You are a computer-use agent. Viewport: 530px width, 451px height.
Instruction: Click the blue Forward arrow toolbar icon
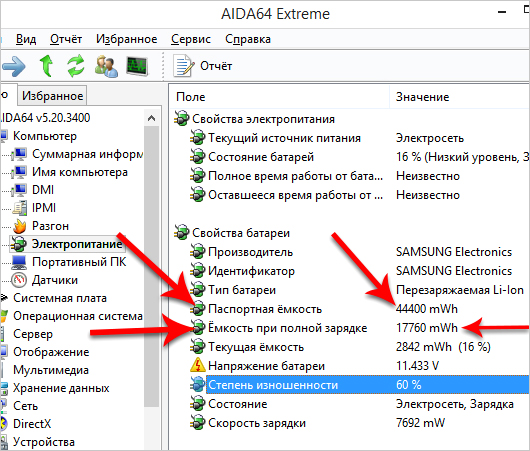click(x=13, y=66)
